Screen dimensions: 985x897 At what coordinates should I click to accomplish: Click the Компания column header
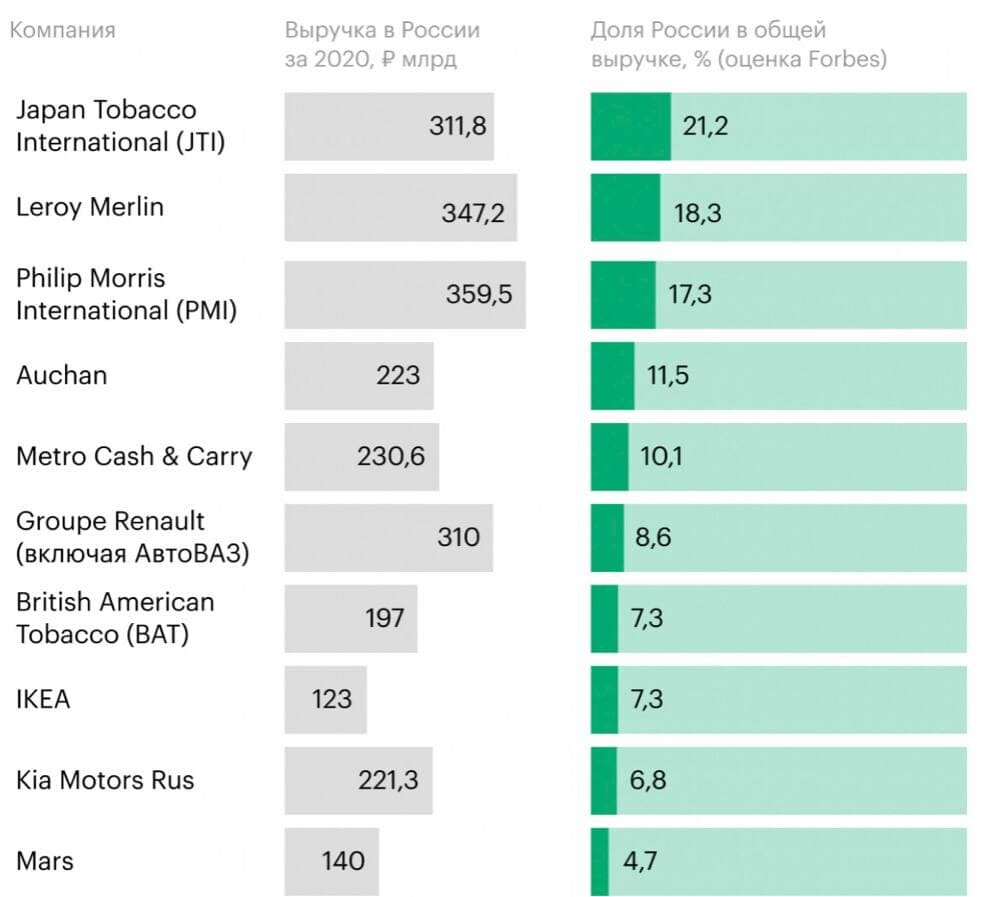(x=63, y=30)
